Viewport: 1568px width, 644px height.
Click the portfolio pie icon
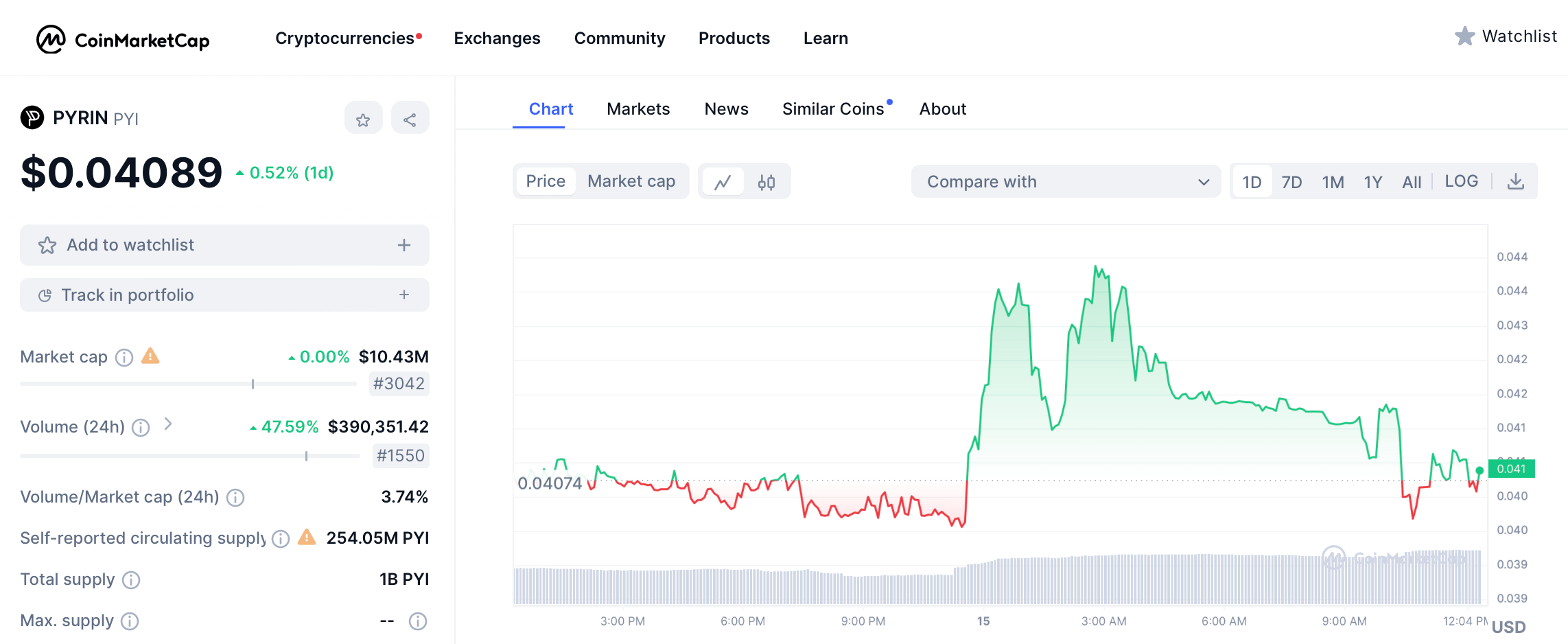[x=45, y=295]
